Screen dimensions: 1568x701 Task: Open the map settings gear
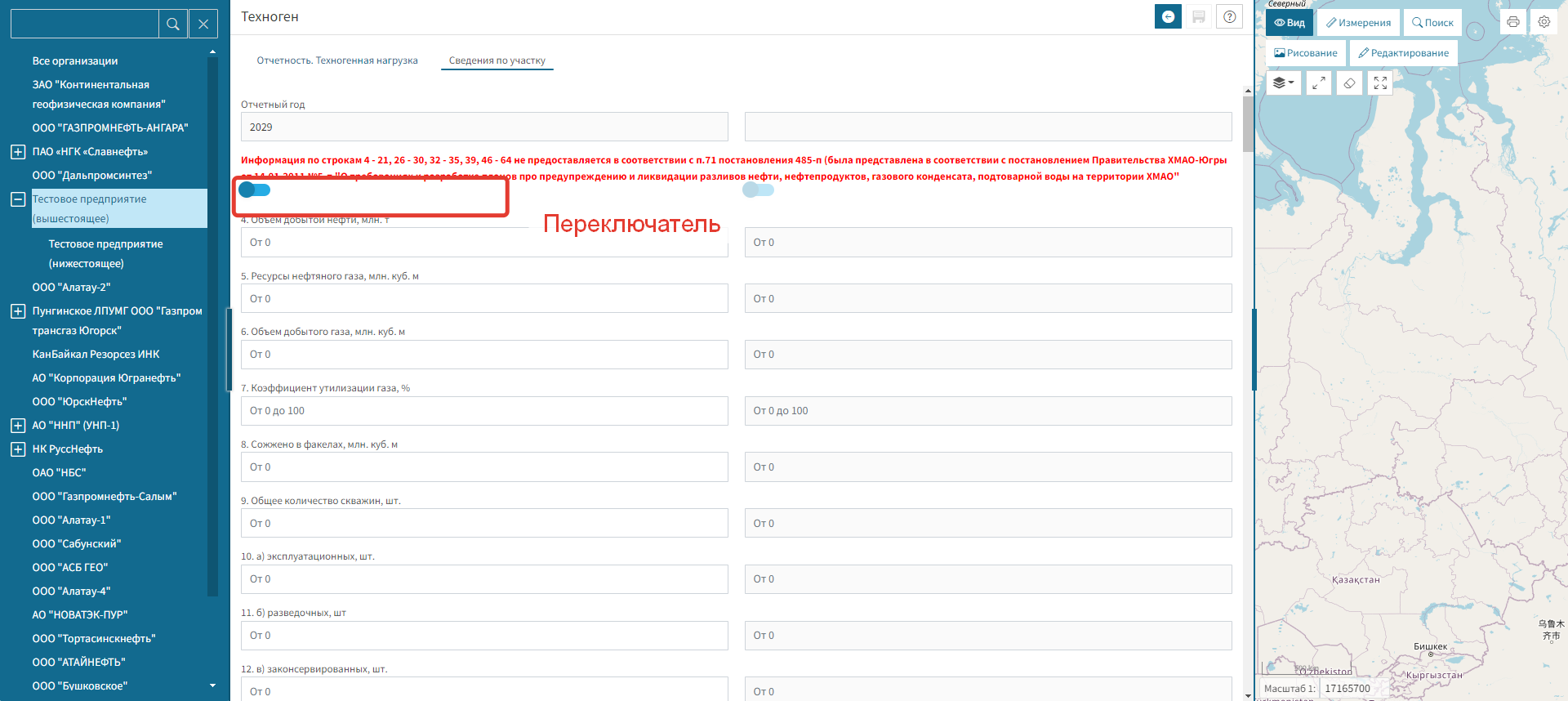[x=1543, y=22]
